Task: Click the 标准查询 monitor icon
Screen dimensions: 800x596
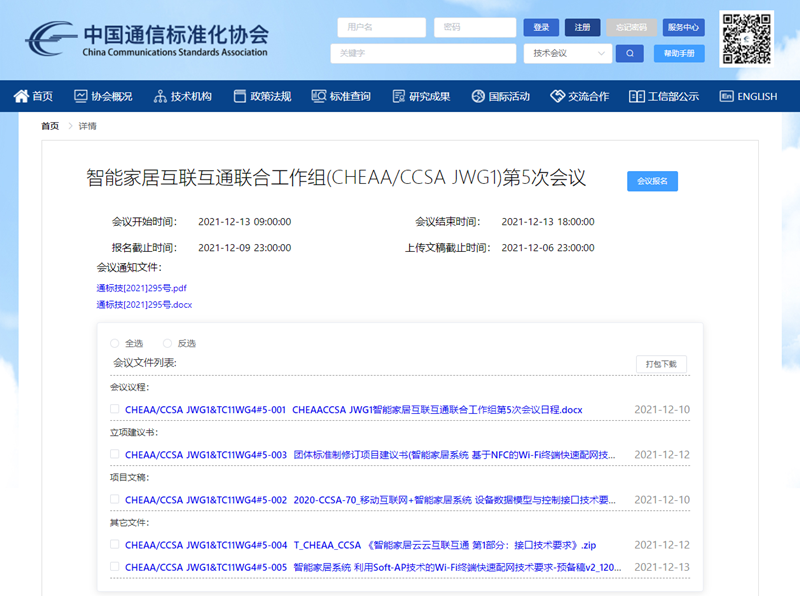Action: coord(319,97)
